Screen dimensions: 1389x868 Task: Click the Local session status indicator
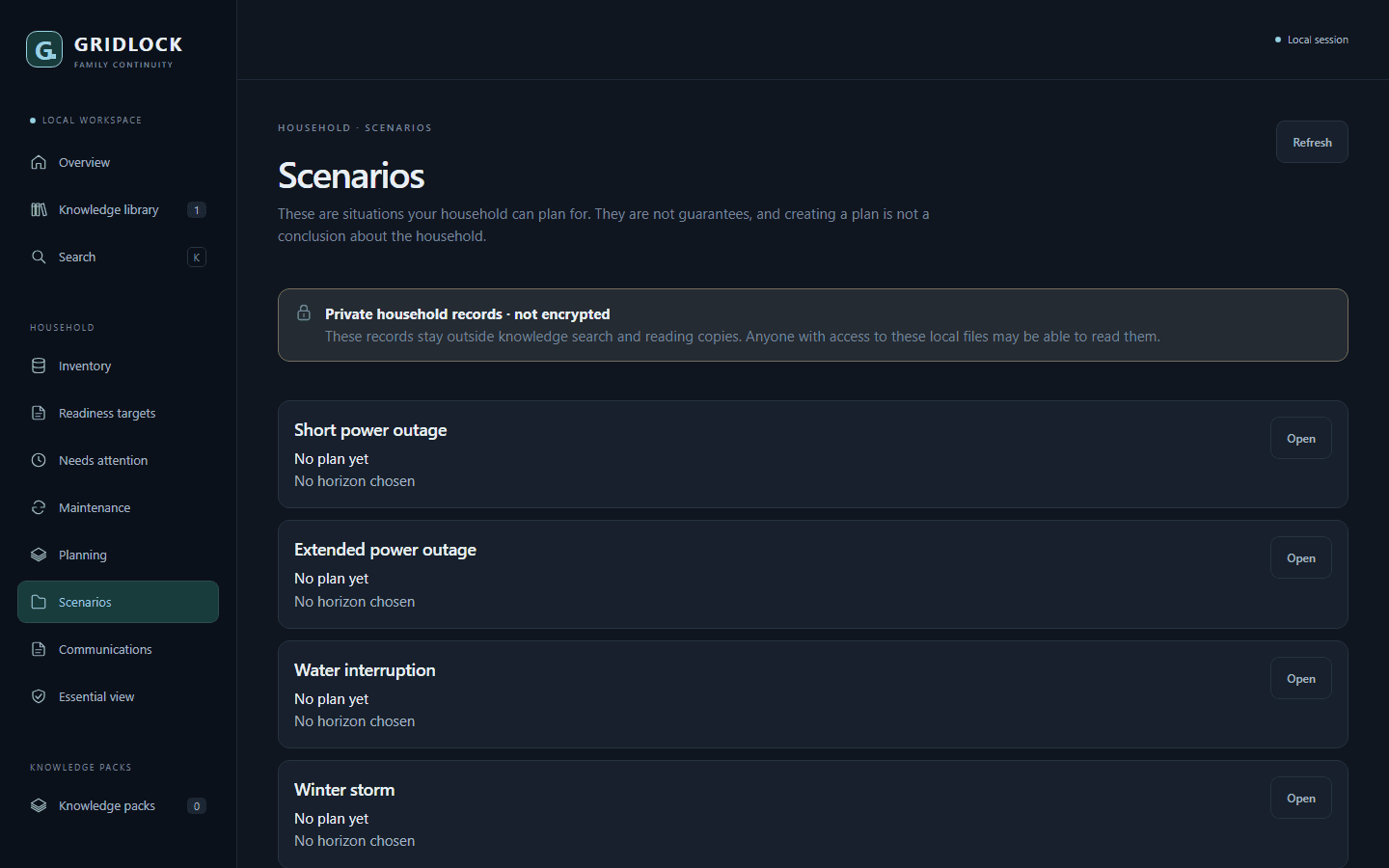point(1312,40)
